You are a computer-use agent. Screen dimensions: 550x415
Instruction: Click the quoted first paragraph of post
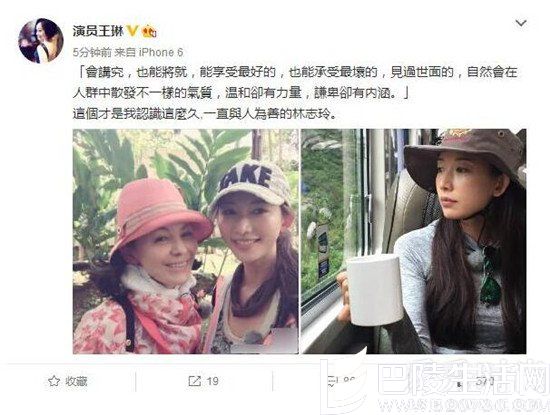(x=295, y=83)
